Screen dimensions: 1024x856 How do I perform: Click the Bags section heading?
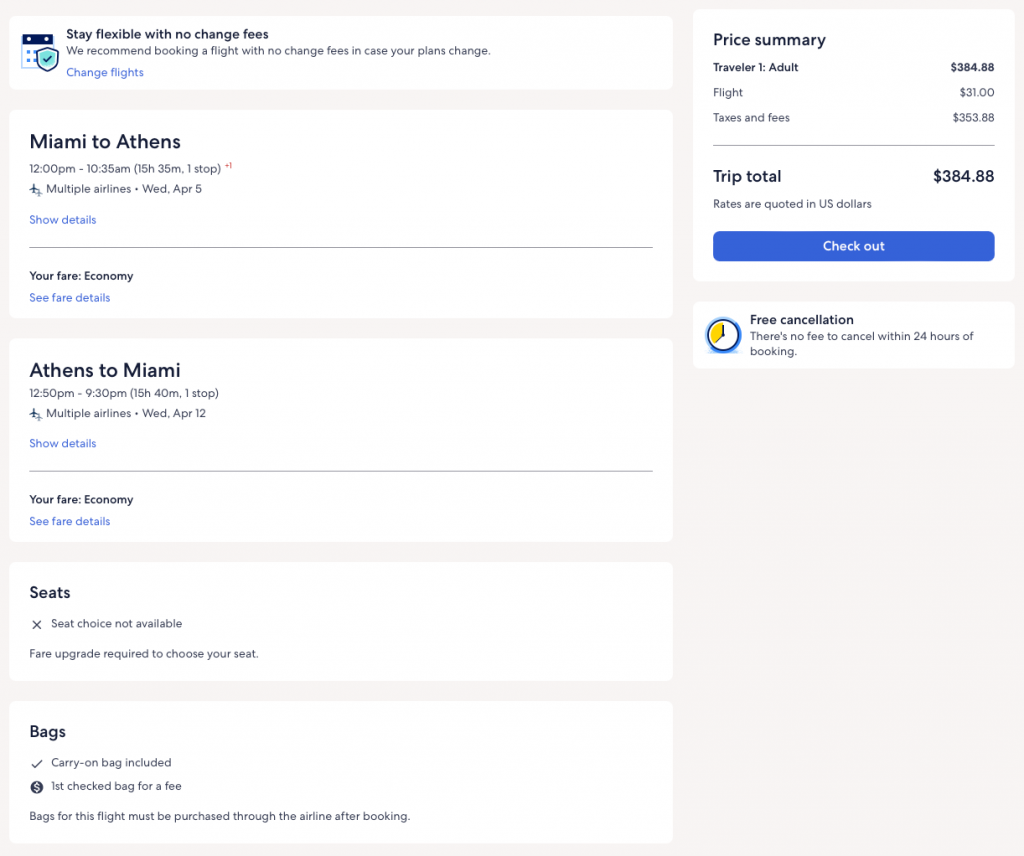point(48,732)
